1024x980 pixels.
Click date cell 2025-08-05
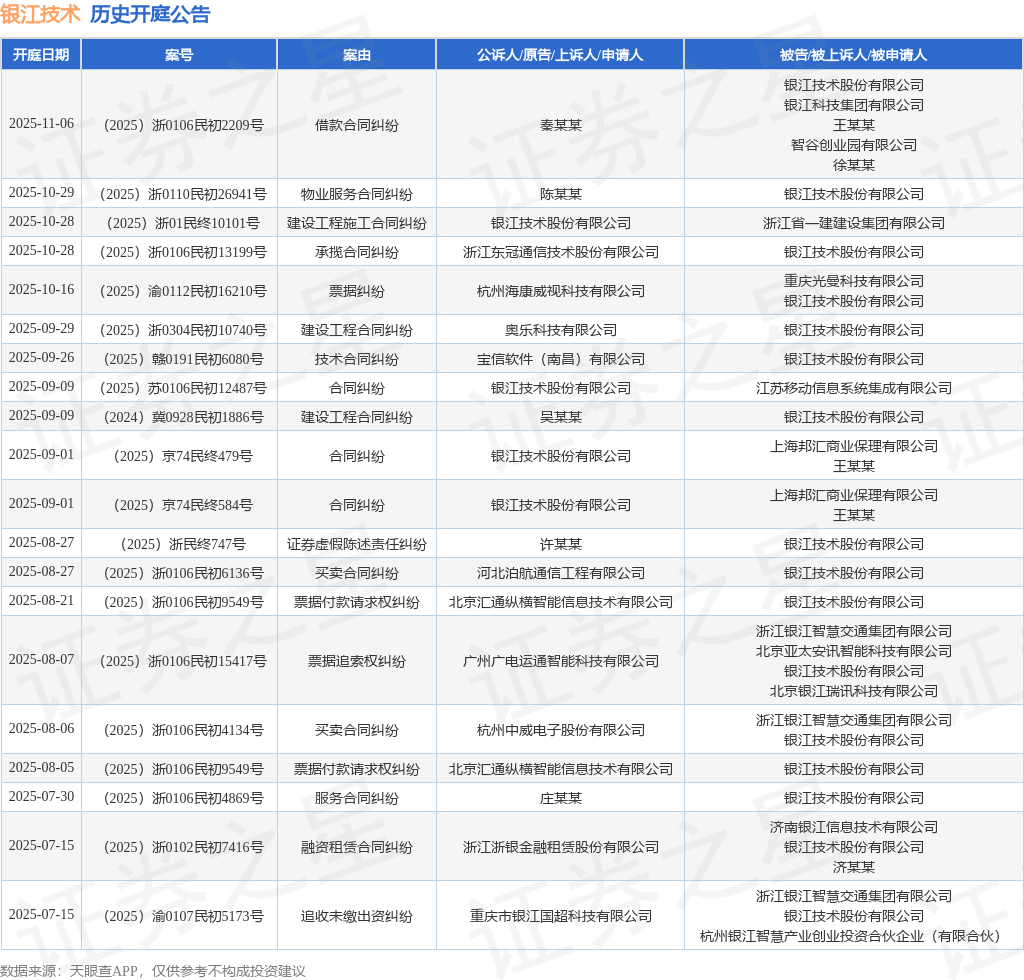tap(41, 768)
